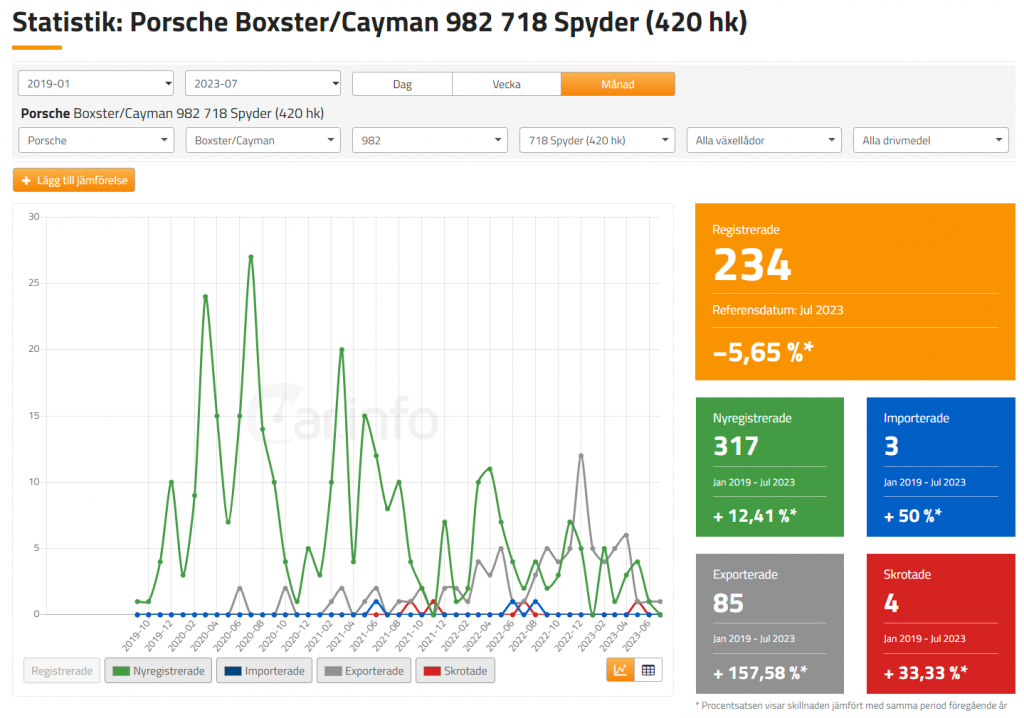Open the end date 2023-07 dropdown
This screenshot has height=718, width=1024.
coord(263,84)
